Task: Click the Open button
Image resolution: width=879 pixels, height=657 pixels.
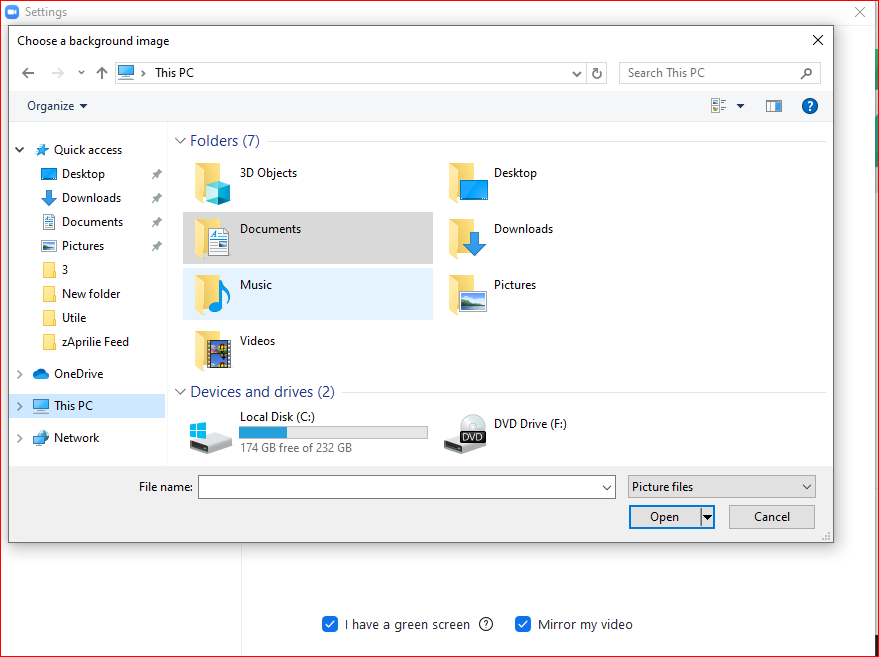Action: [x=664, y=517]
